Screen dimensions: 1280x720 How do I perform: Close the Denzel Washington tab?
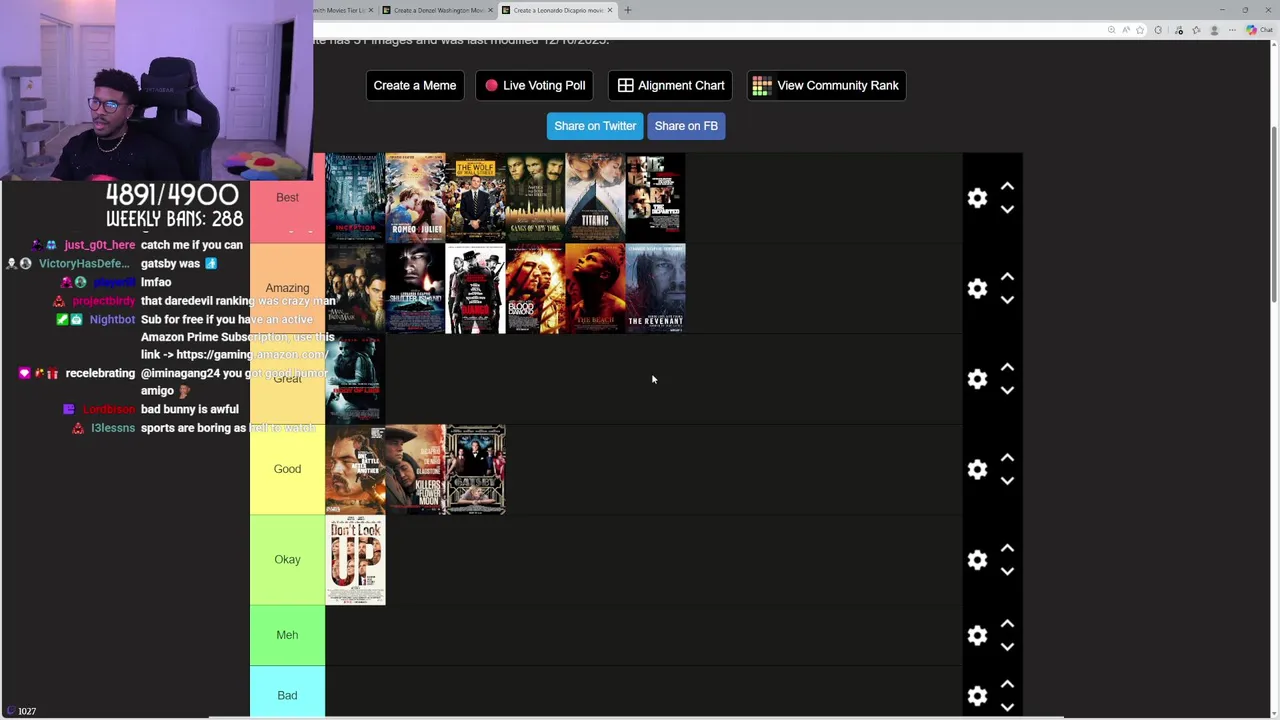tap(491, 10)
